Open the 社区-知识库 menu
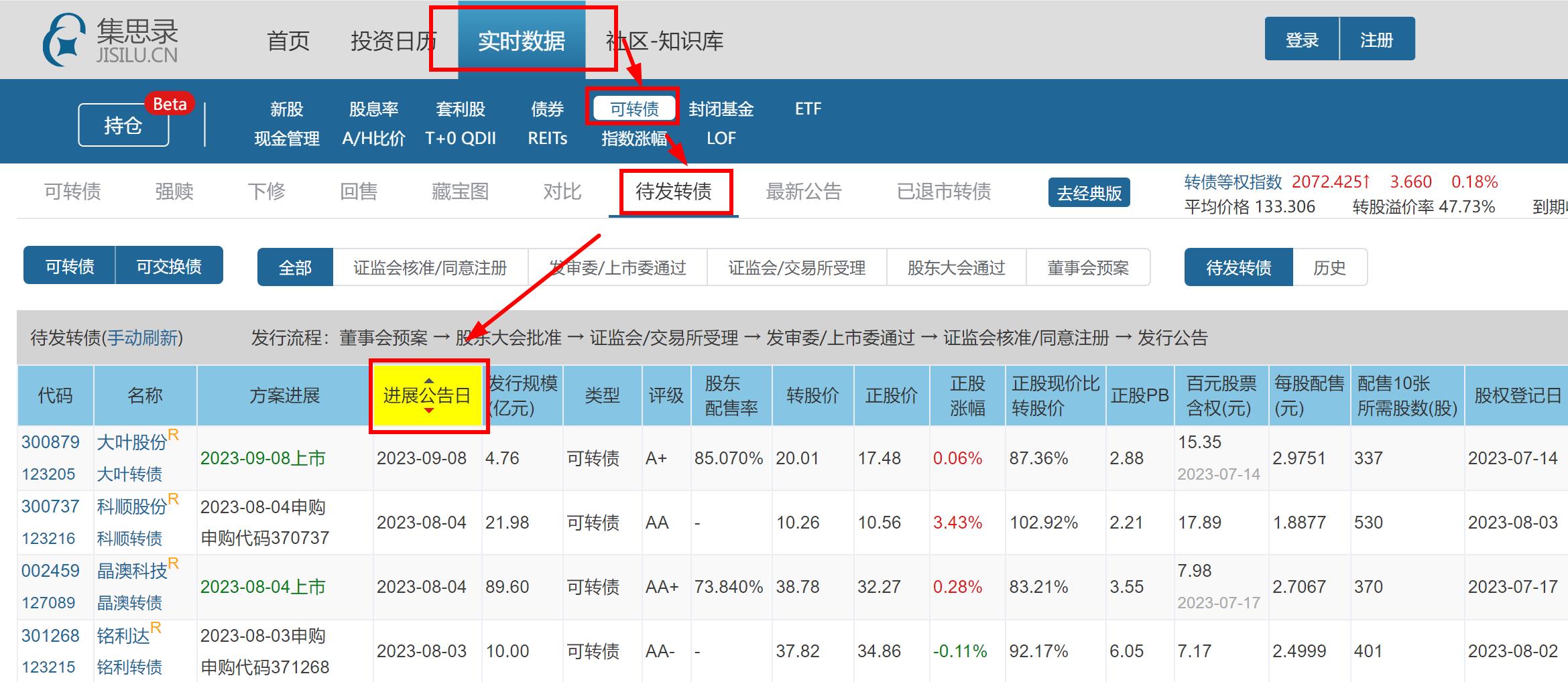Screen dimensions: 1568x682 664,41
